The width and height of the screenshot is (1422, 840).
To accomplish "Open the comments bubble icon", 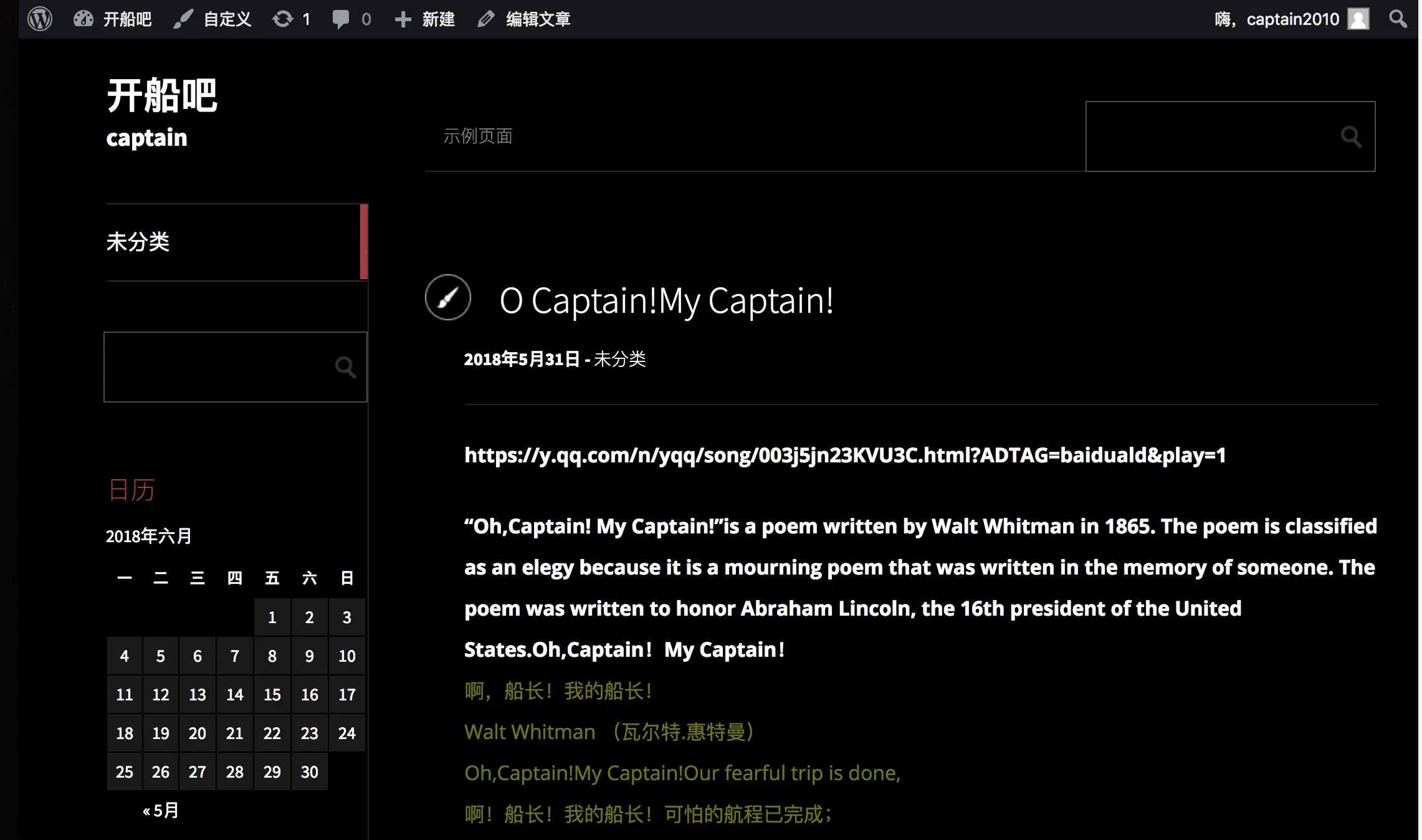I will [x=341, y=19].
